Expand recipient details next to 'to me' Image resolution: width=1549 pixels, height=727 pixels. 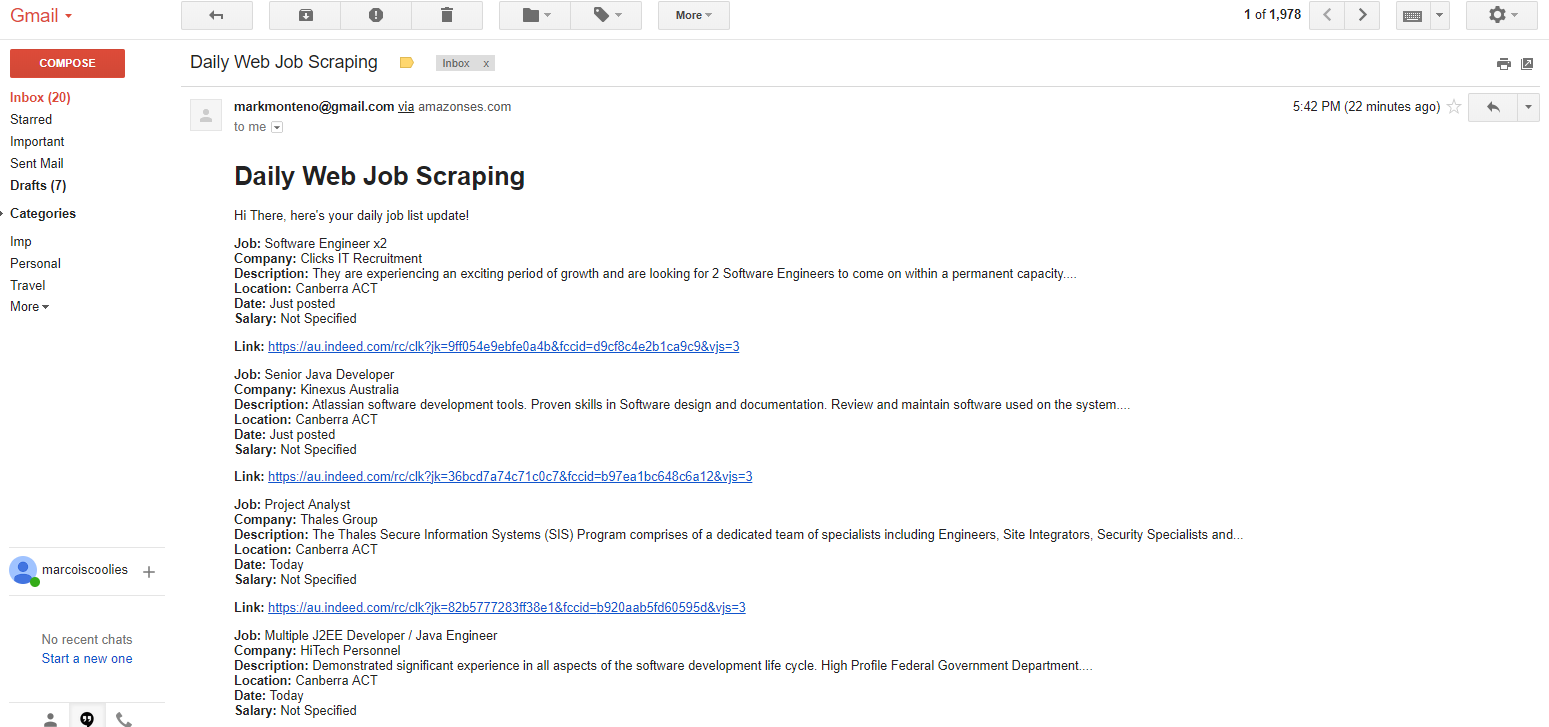click(x=277, y=127)
